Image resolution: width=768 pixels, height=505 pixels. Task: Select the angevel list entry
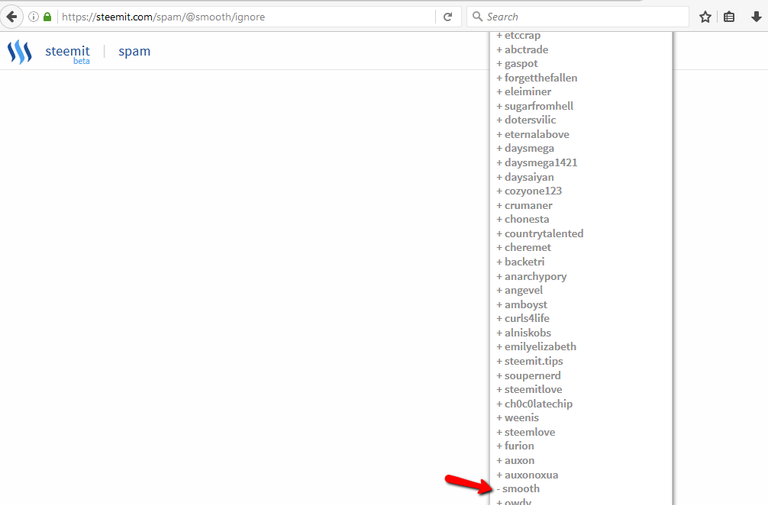click(520, 290)
